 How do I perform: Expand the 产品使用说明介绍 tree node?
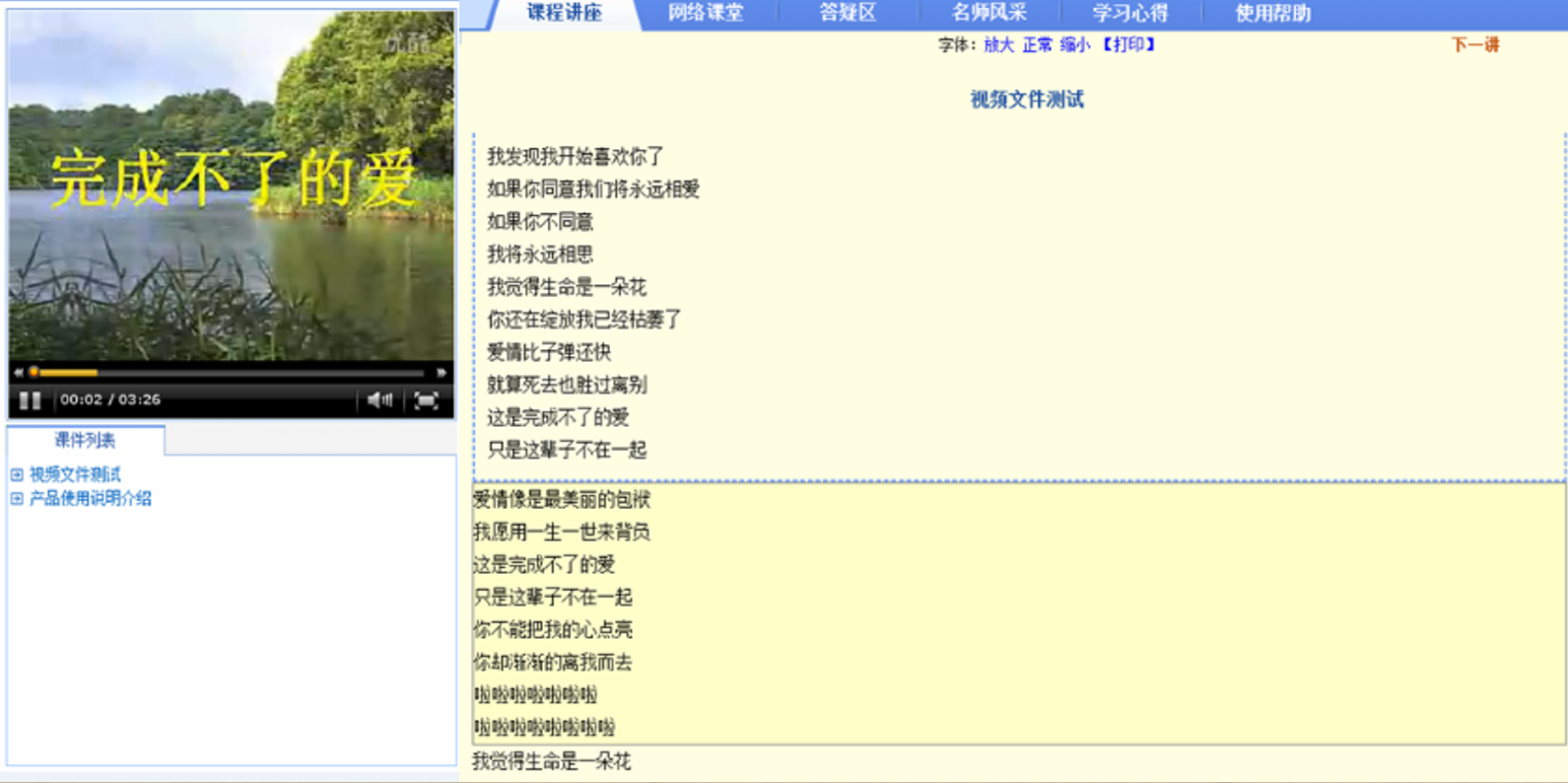tap(17, 499)
